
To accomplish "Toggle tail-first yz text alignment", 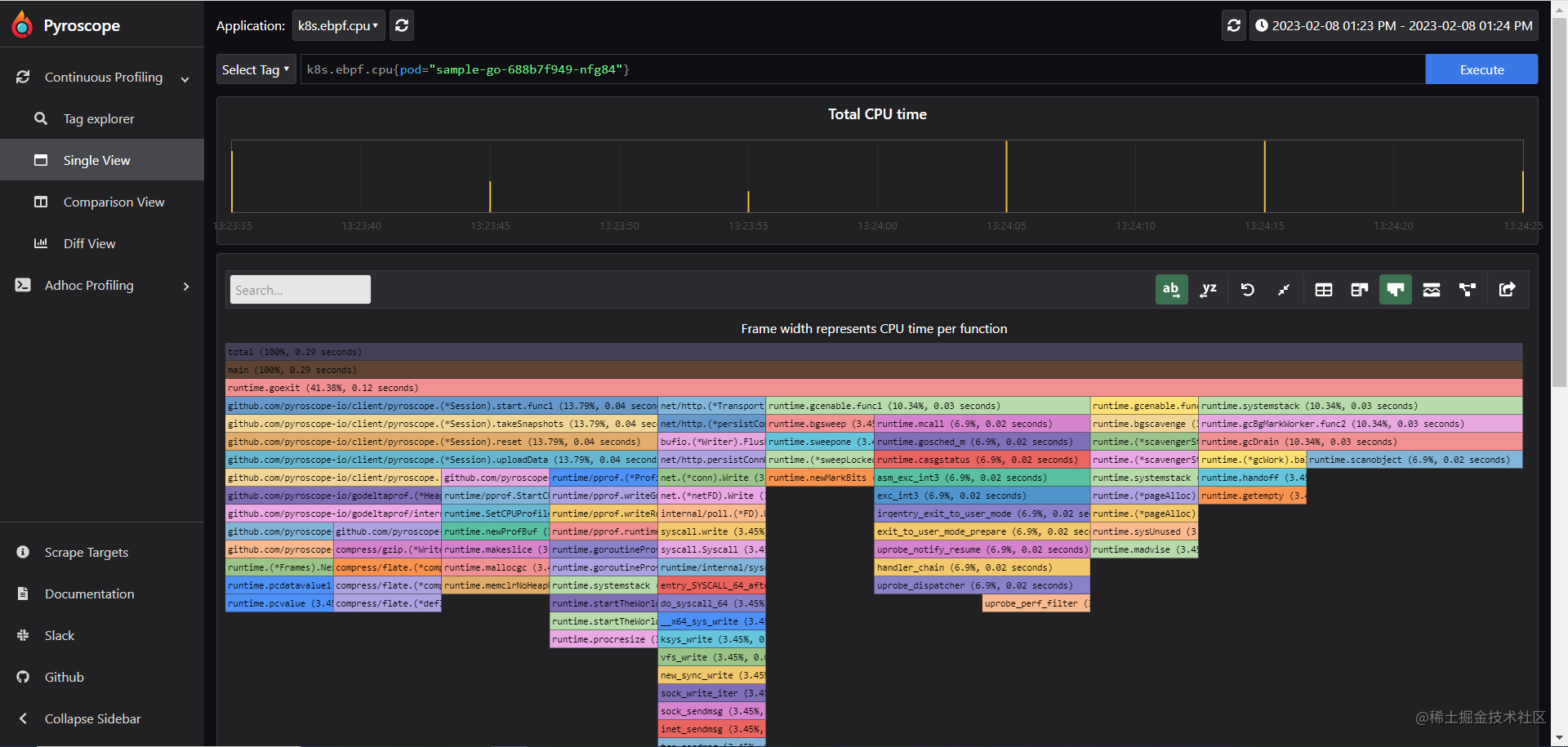I will (x=1209, y=290).
